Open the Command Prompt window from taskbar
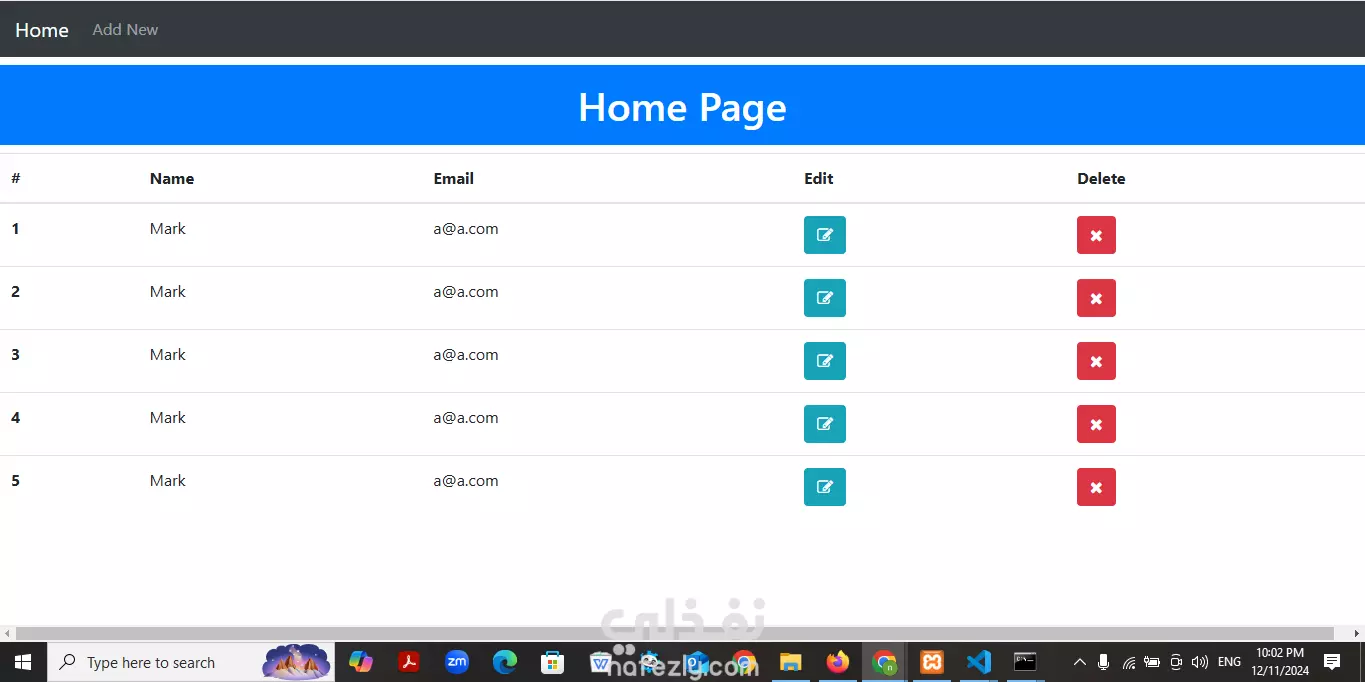The image size is (1365, 682). click(x=1025, y=662)
